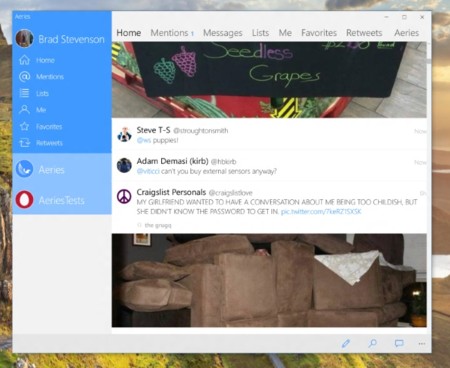
Task: Open search with the magnifier icon
Action: pos(372,343)
